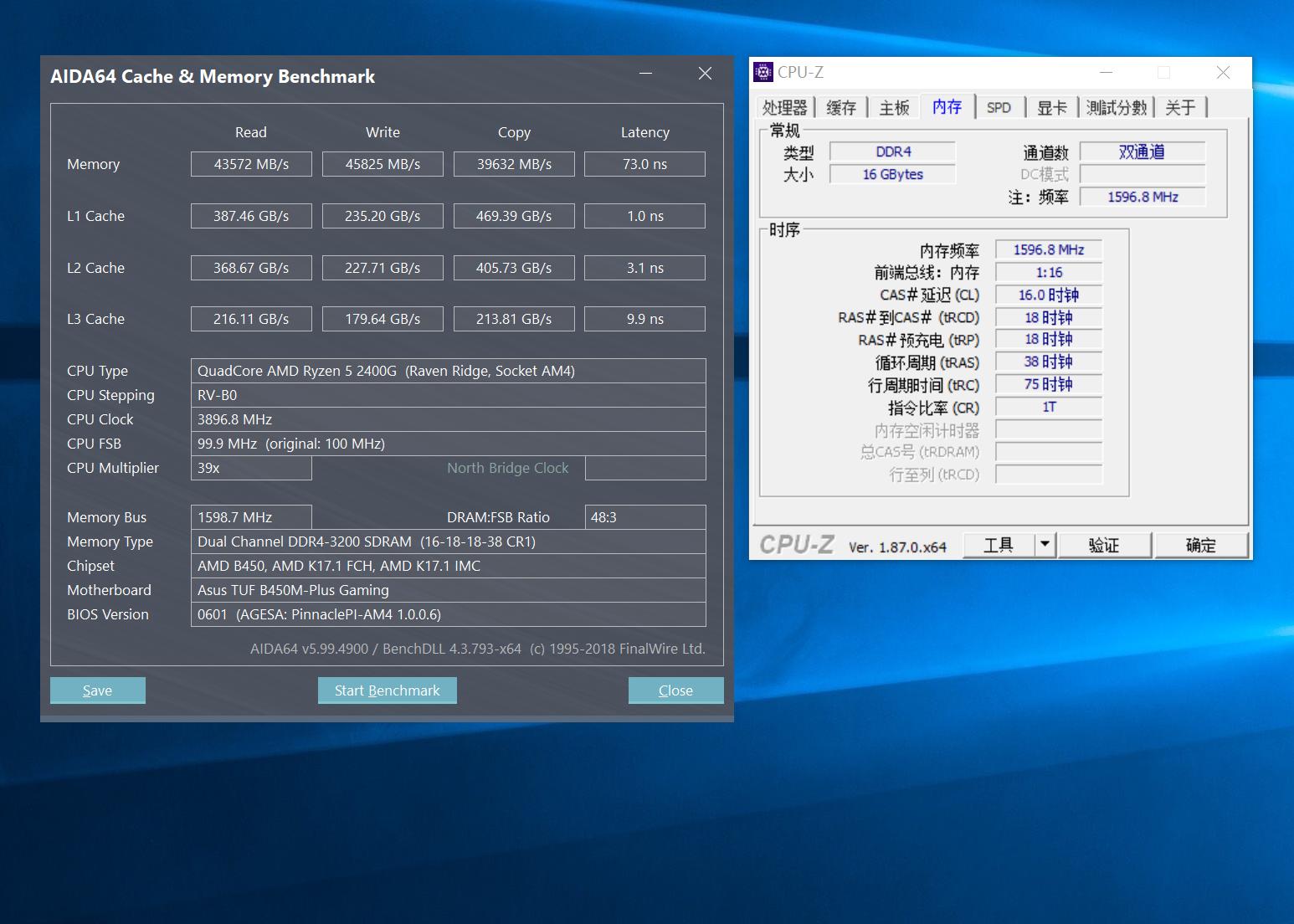The image size is (1294, 924).
Task: Click the 确定 button to confirm
Action: click(x=1201, y=544)
